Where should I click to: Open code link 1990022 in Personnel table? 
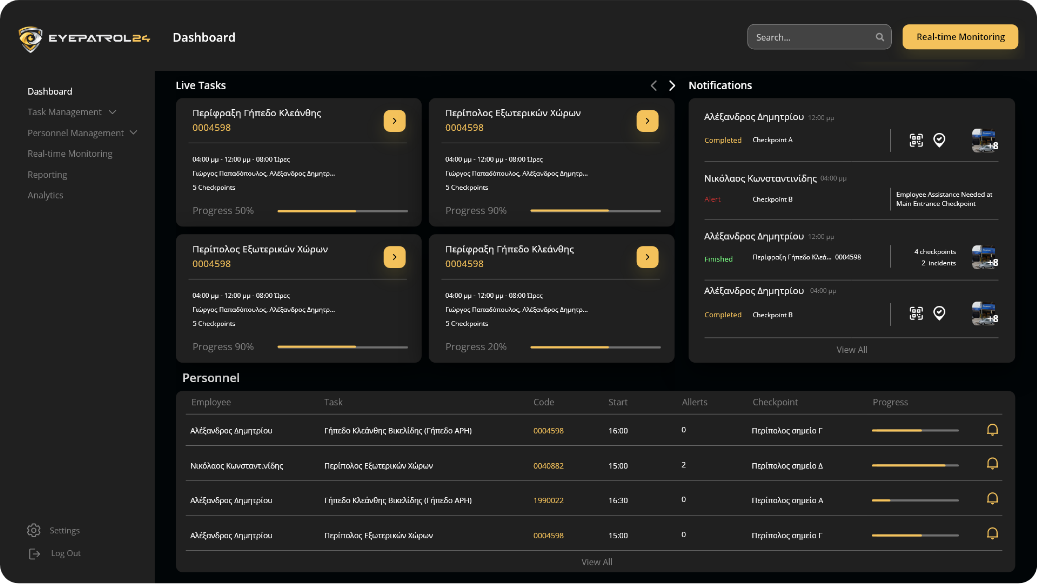[548, 500]
